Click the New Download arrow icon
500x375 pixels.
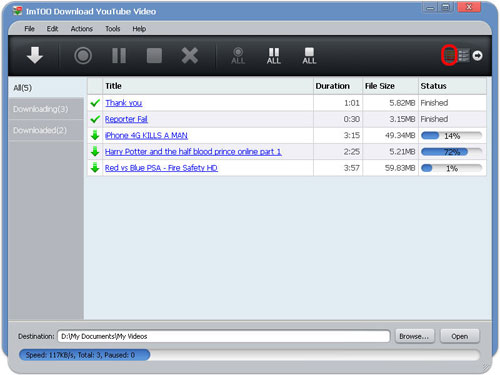35,55
